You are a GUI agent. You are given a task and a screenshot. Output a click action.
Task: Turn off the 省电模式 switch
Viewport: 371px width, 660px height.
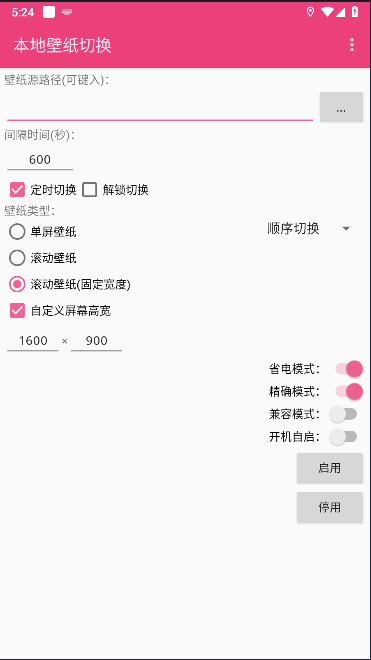tap(349, 369)
